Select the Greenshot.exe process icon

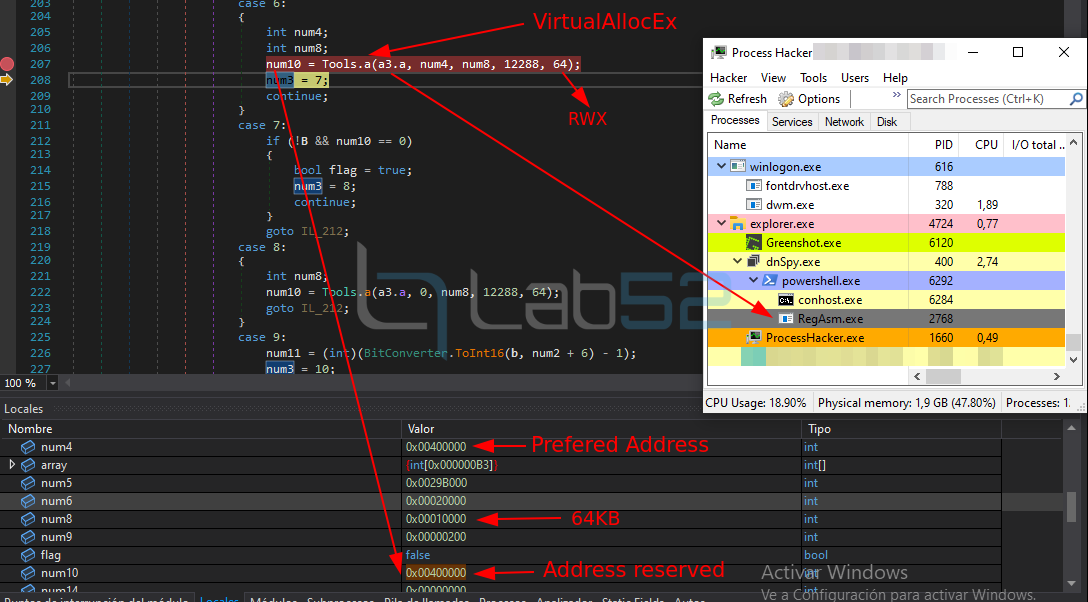(754, 243)
